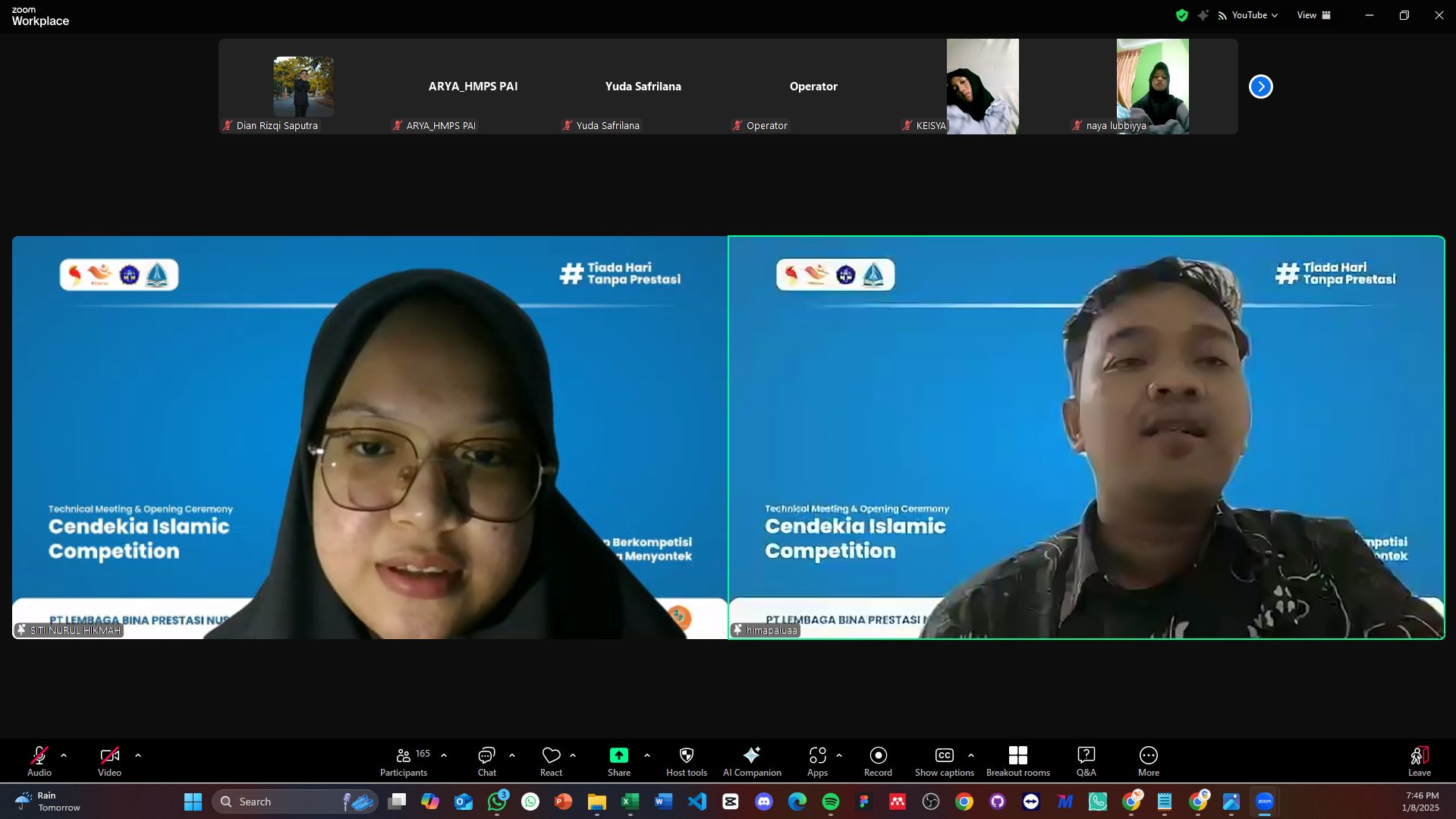The height and width of the screenshot is (819, 1456).
Task: Open the View layout menu
Action: click(x=1313, y=15)
